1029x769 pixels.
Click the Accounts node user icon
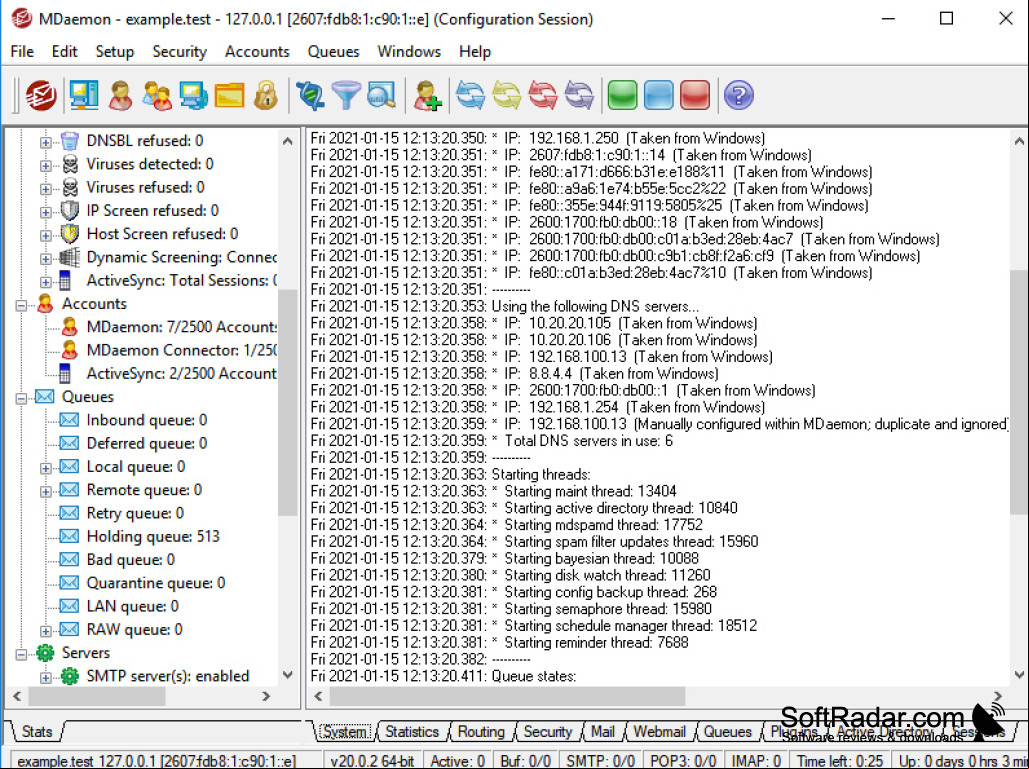pos(45,304)
